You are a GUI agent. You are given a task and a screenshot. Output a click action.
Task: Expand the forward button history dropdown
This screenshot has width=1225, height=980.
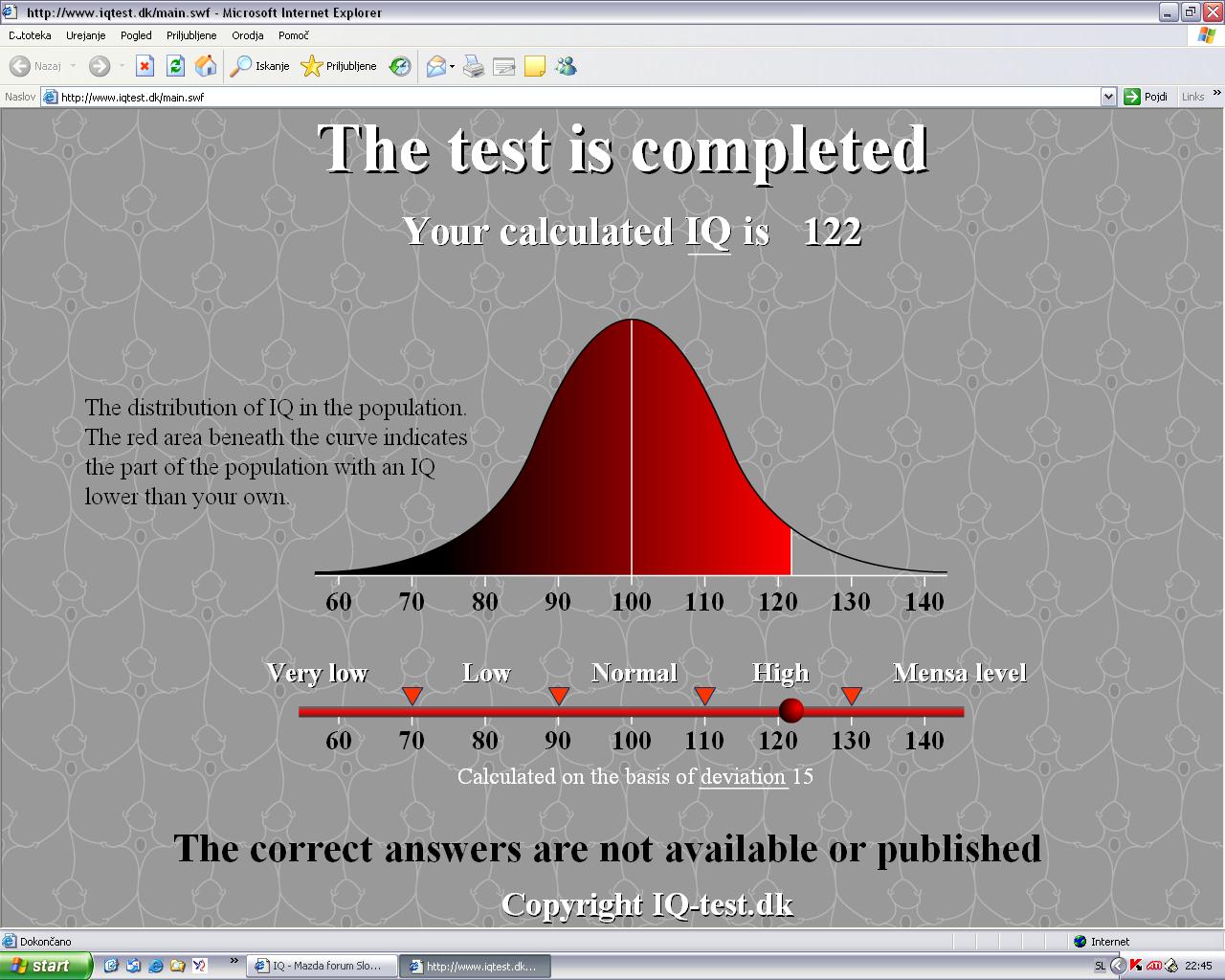[x=122, y=66]
